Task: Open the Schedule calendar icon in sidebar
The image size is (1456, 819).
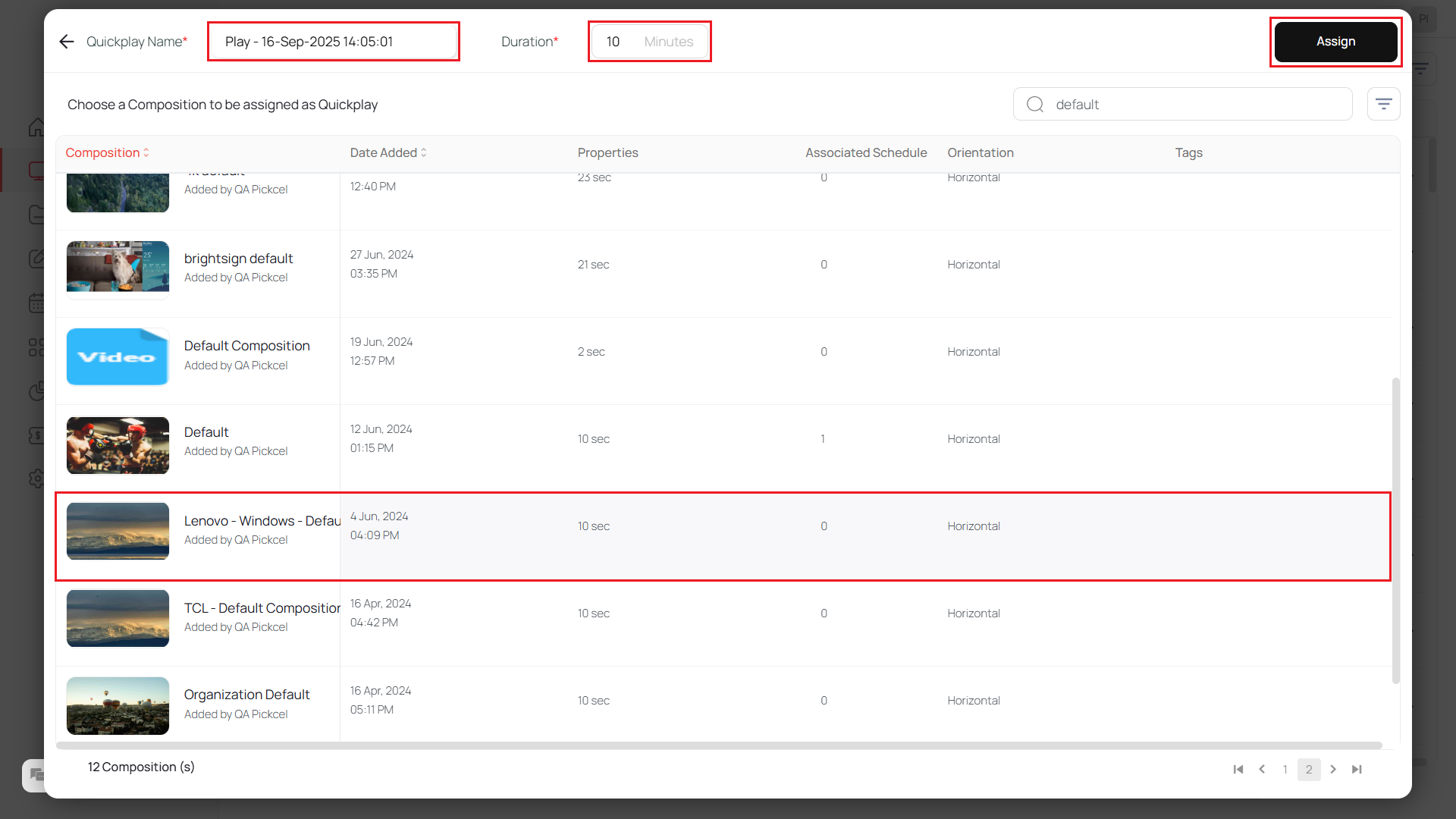Action: (36, 303)
